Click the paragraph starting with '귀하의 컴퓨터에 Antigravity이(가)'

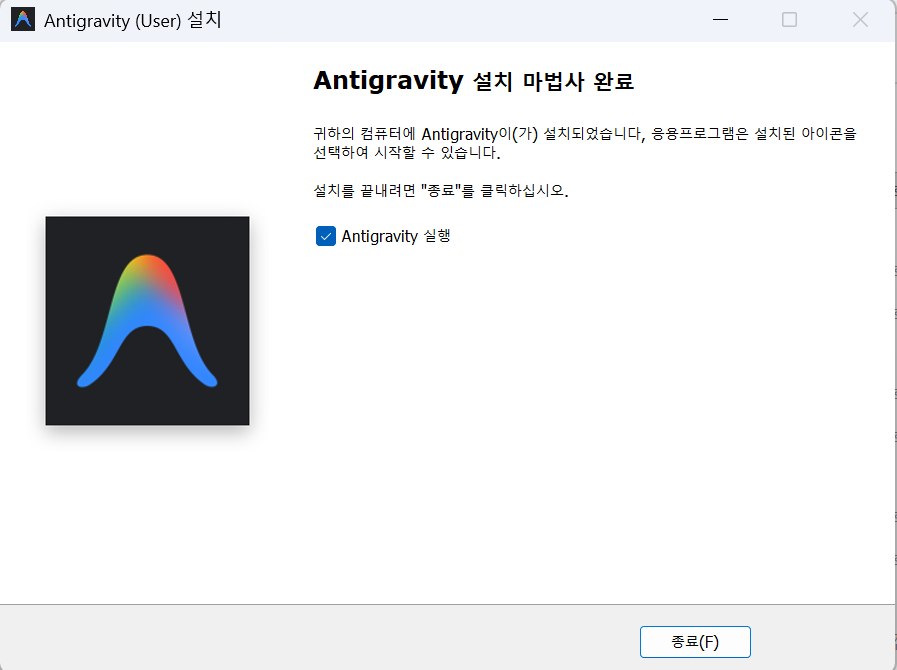(585, 143)
